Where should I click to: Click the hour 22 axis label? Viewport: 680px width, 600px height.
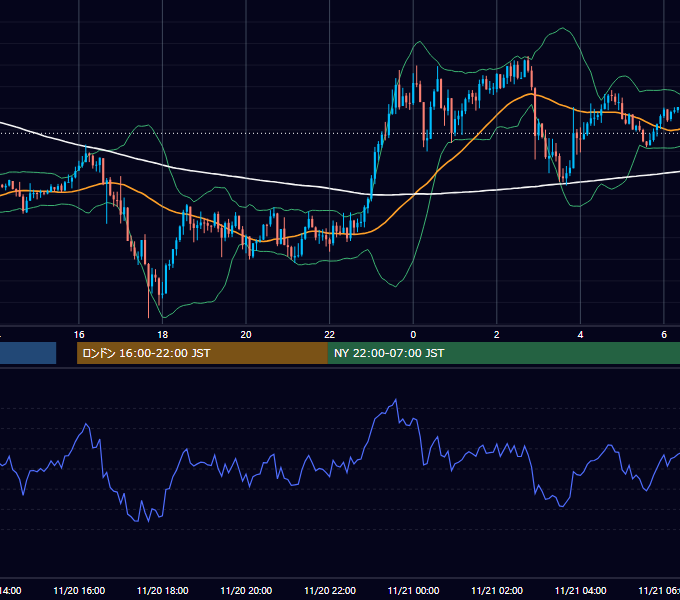click(x=330, y=334)
